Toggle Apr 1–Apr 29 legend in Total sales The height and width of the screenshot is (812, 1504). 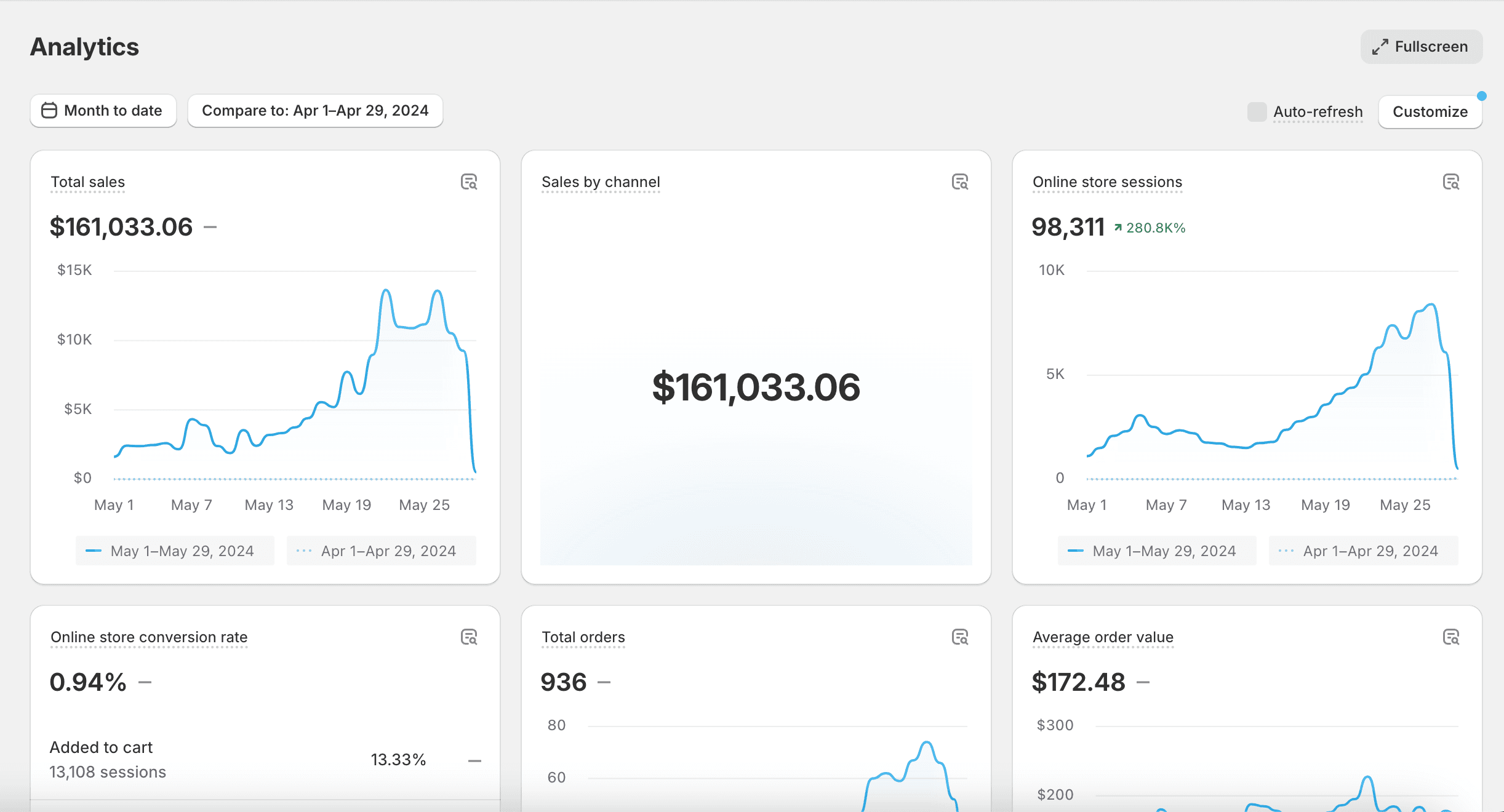[x=381, y=551]
